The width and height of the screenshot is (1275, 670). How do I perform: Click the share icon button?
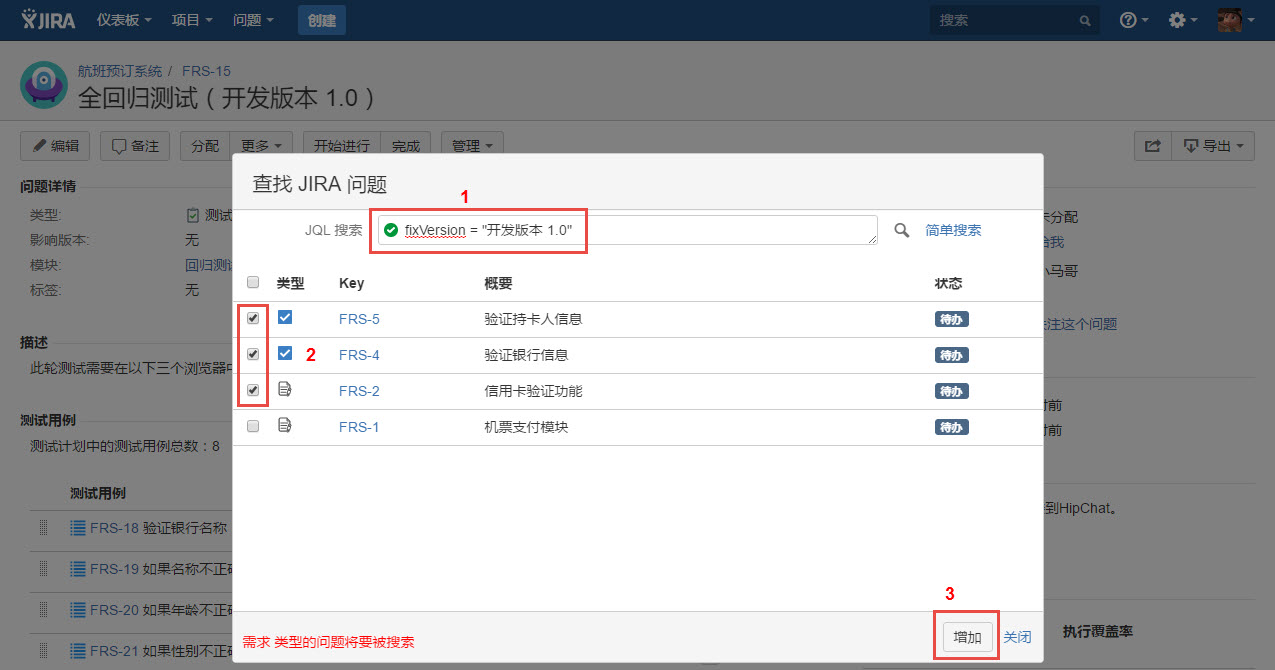[x=1153, y=146]
